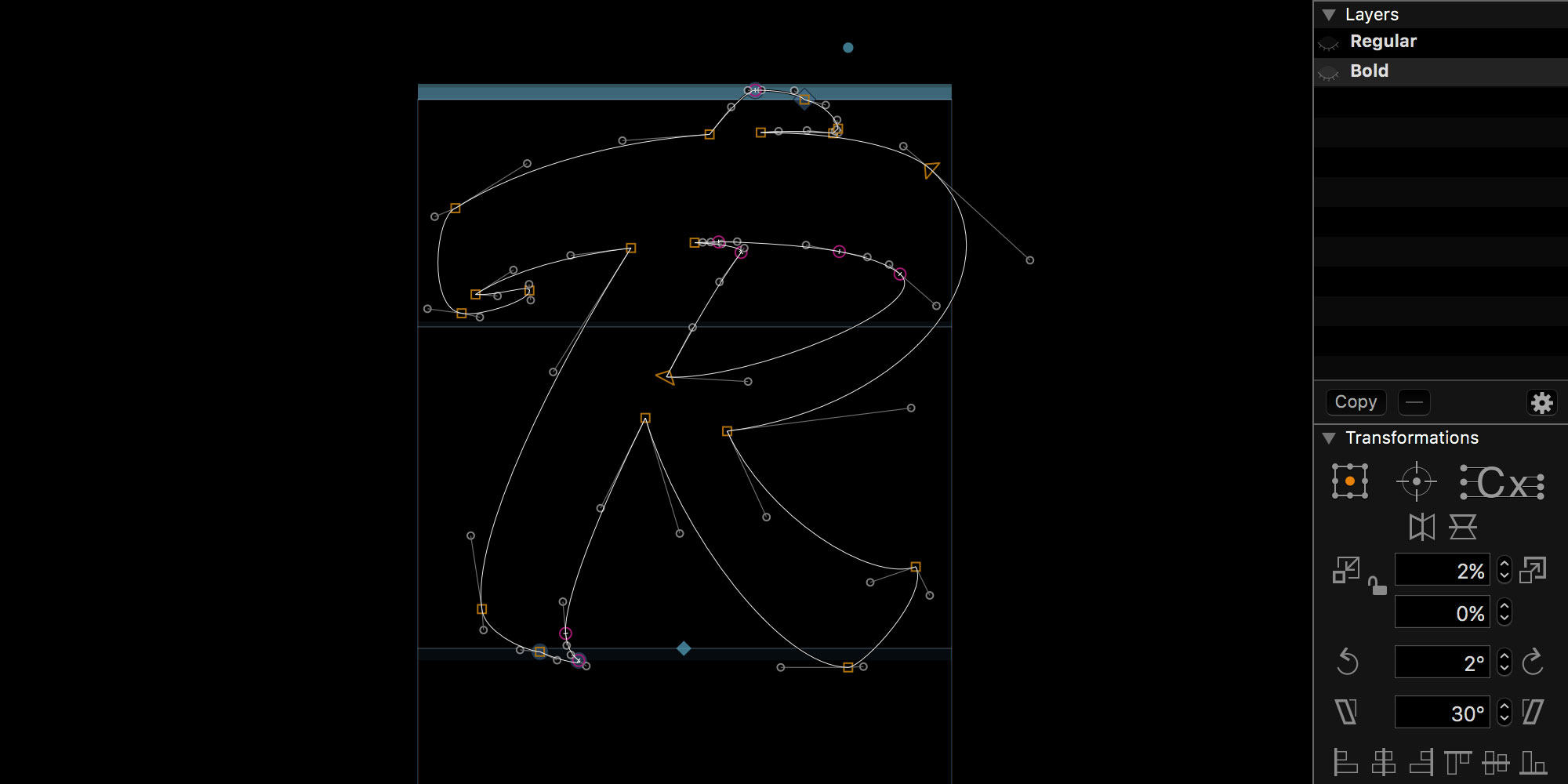Click the slant angle field showing 30°
This screenshot has height=784, width=1568.
click(x=1441, y=713)
